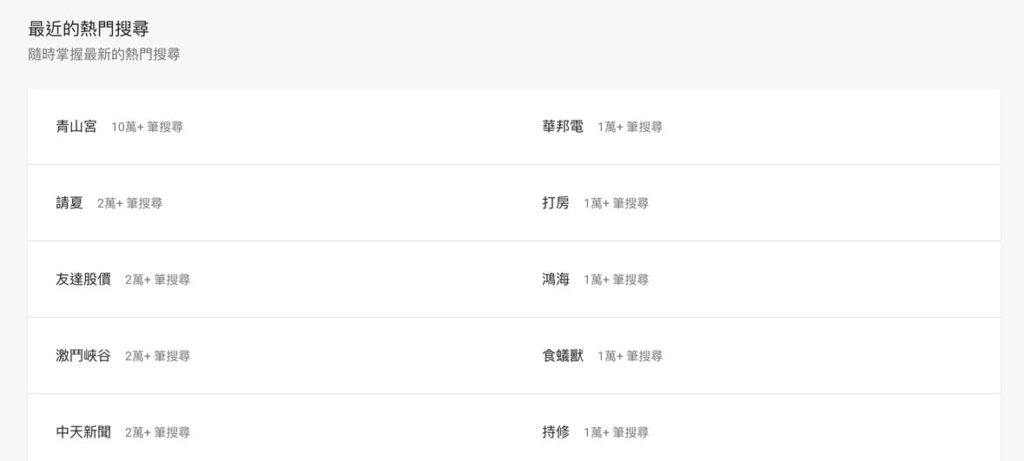Click the 最近的熱門搜尋 section heading
The height and width of the screenshot is (461, 1024).
(89, 29)
